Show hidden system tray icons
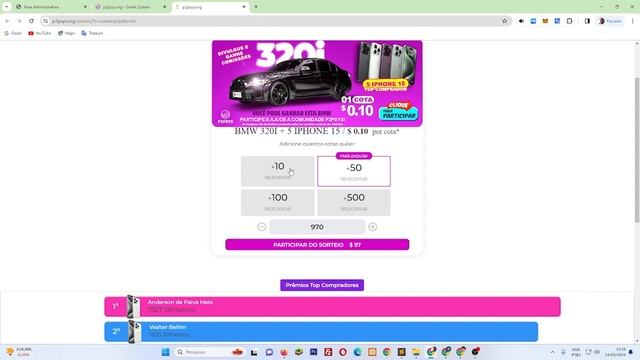The height and width of the screenshot is (360, 640). pos(553,352)
